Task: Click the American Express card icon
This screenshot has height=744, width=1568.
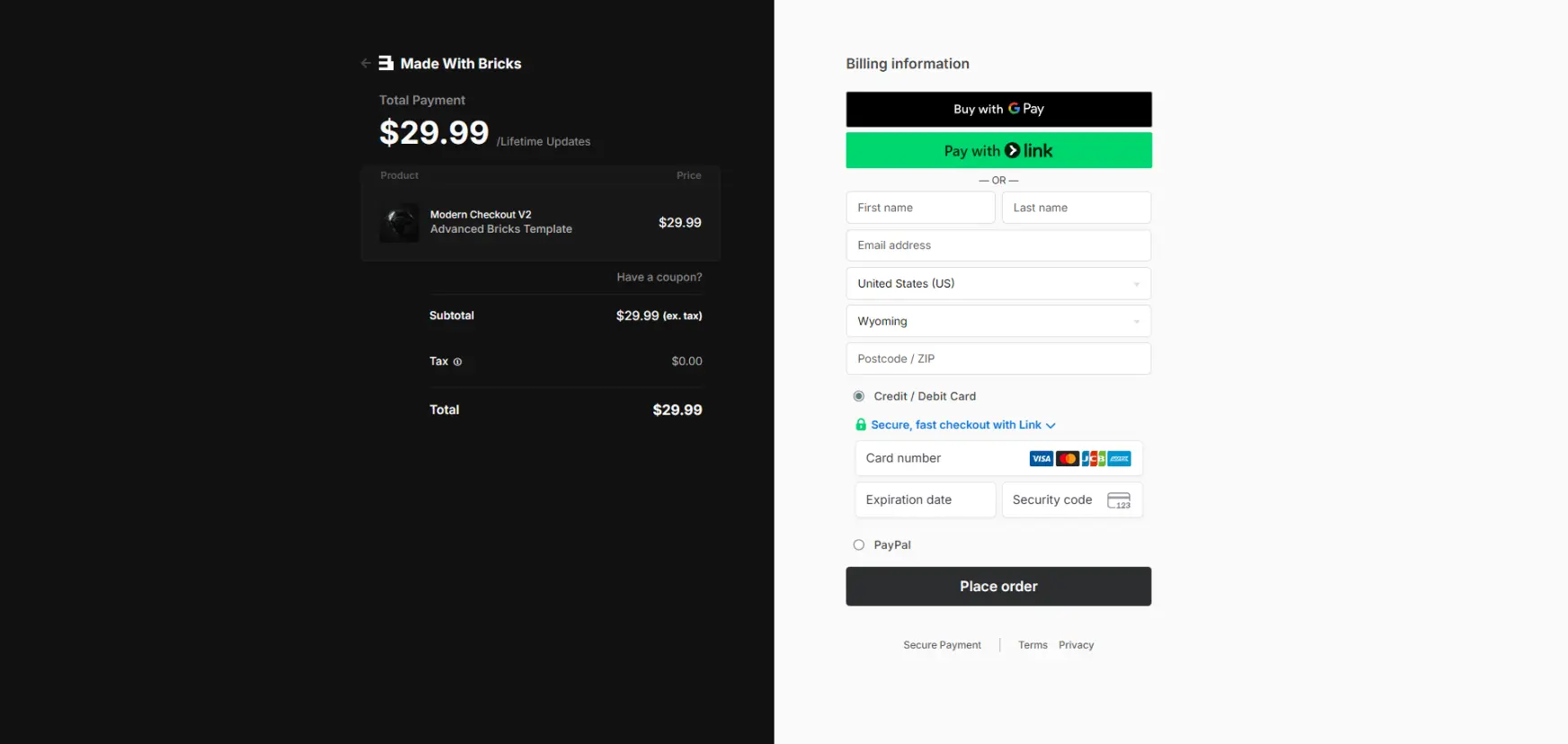Action: point(1120,459)
